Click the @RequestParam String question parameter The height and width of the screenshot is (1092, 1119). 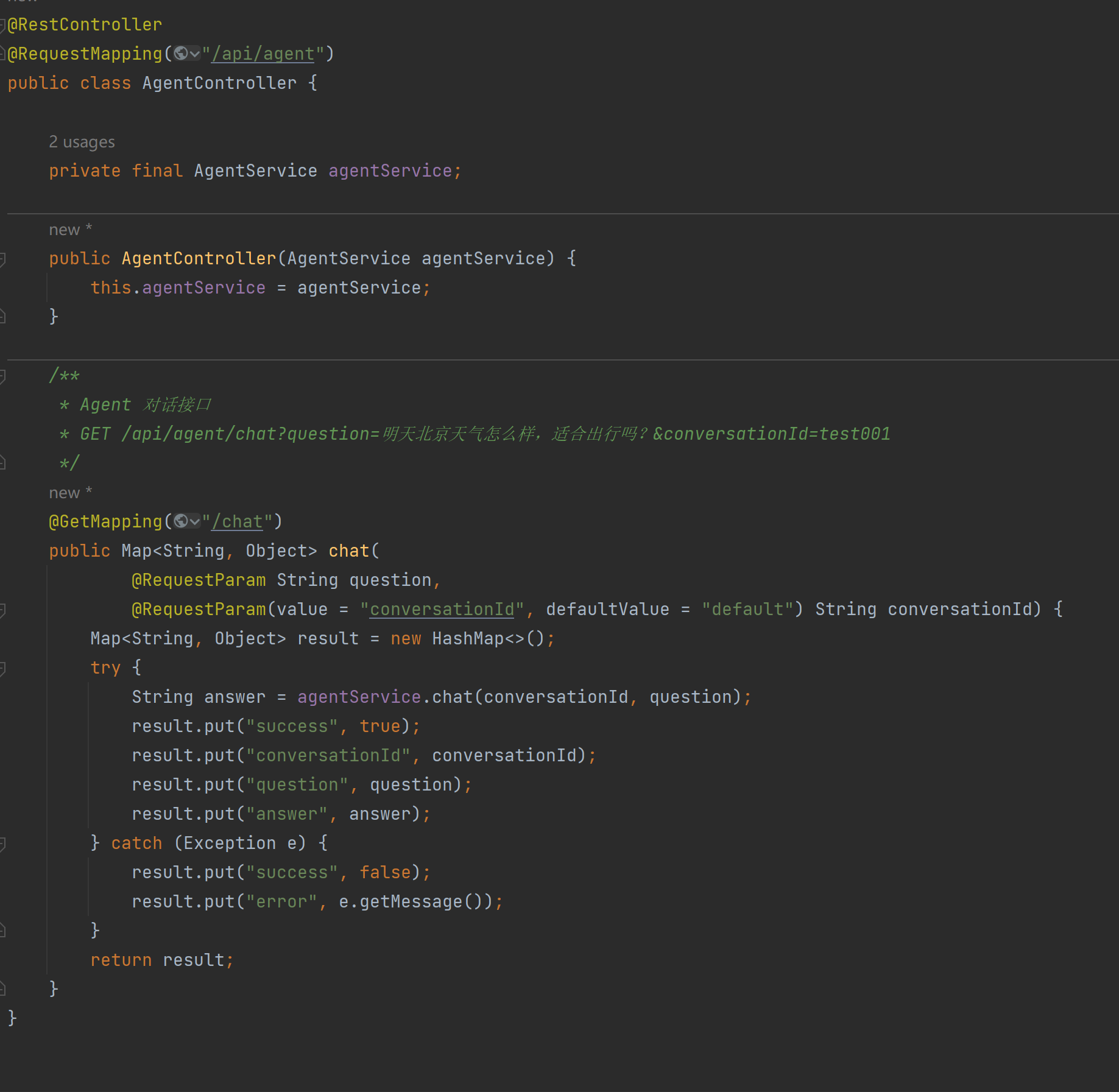(286, 580)
